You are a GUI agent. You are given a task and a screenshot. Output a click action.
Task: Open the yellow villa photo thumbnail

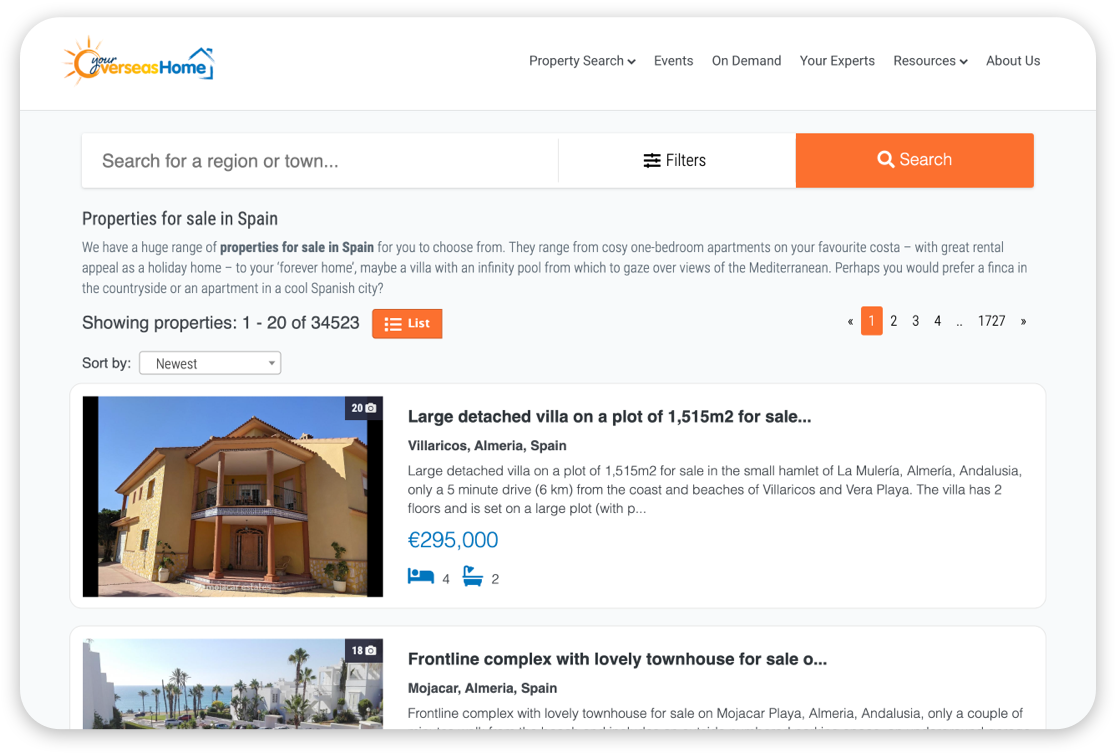click(x=233, y=496)
